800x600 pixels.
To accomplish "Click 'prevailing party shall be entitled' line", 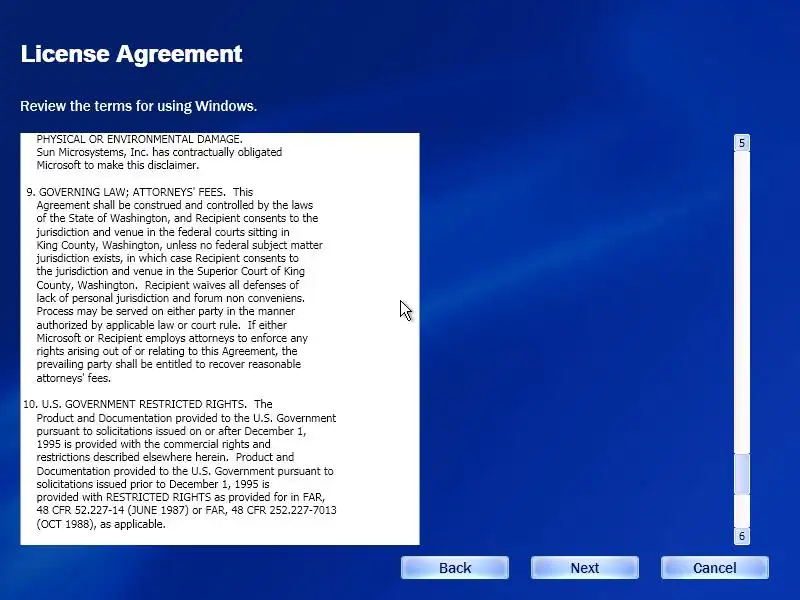I will [x=169, y=364].
